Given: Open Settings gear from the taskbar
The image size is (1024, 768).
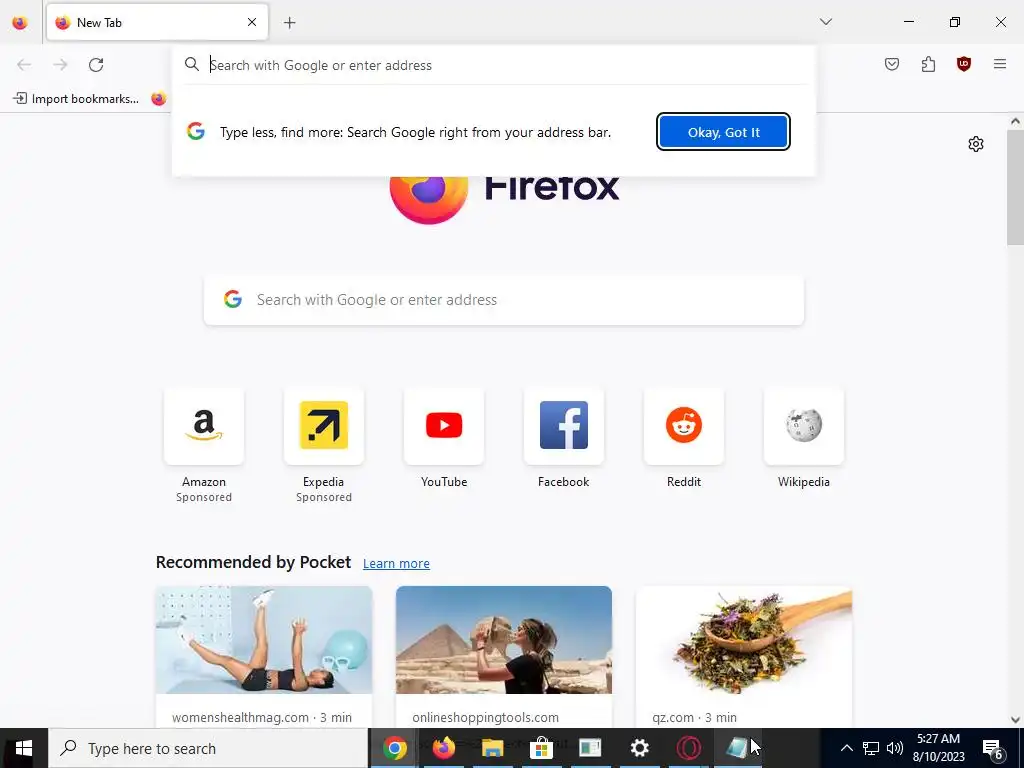Looking at the screenshot, I should pyautogui.click(x=639, y=748).
